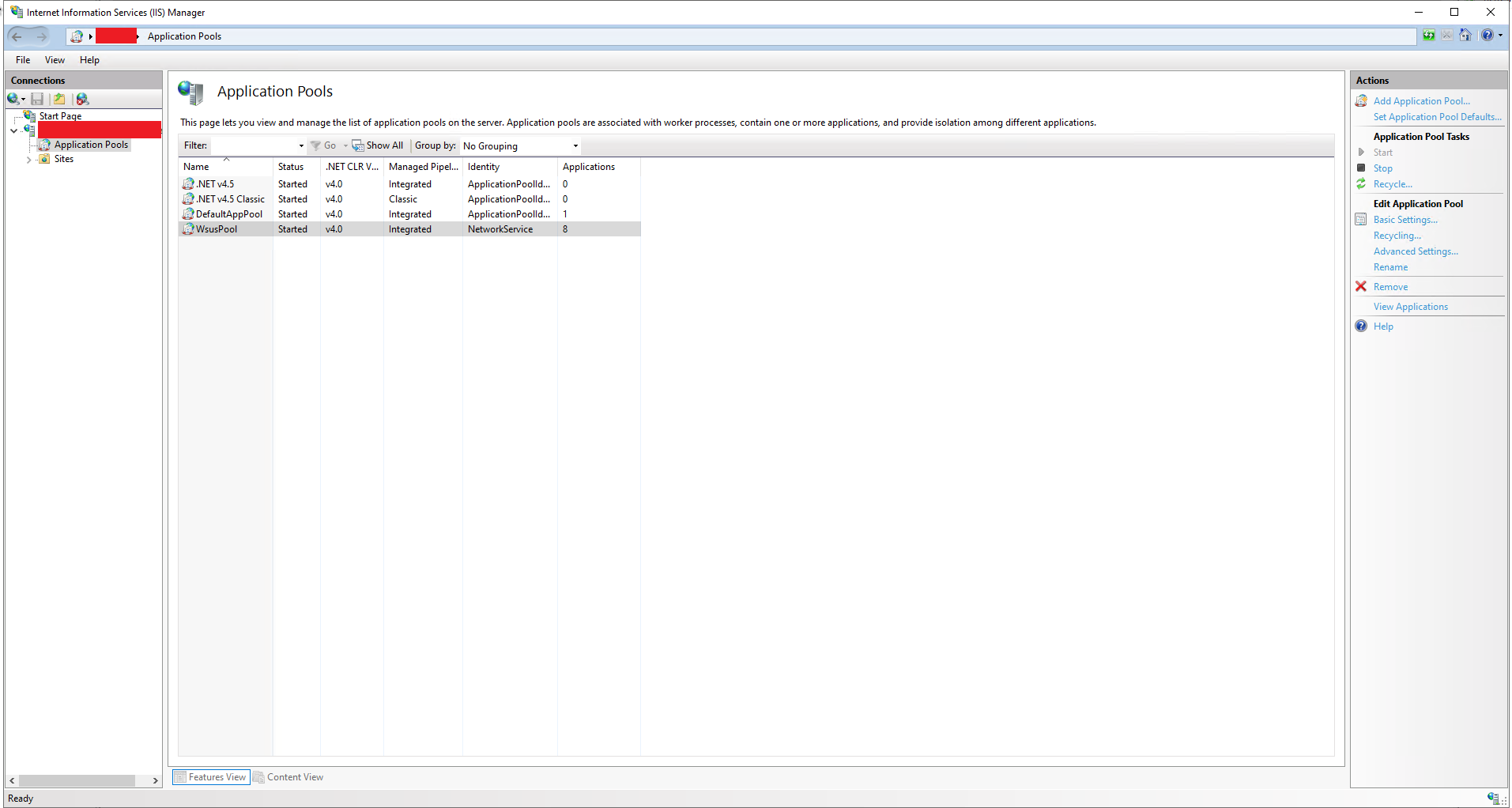1512x808 pixels.
Task: Open Advanced Settings for the pool
Action: [x=1416, y=251]
